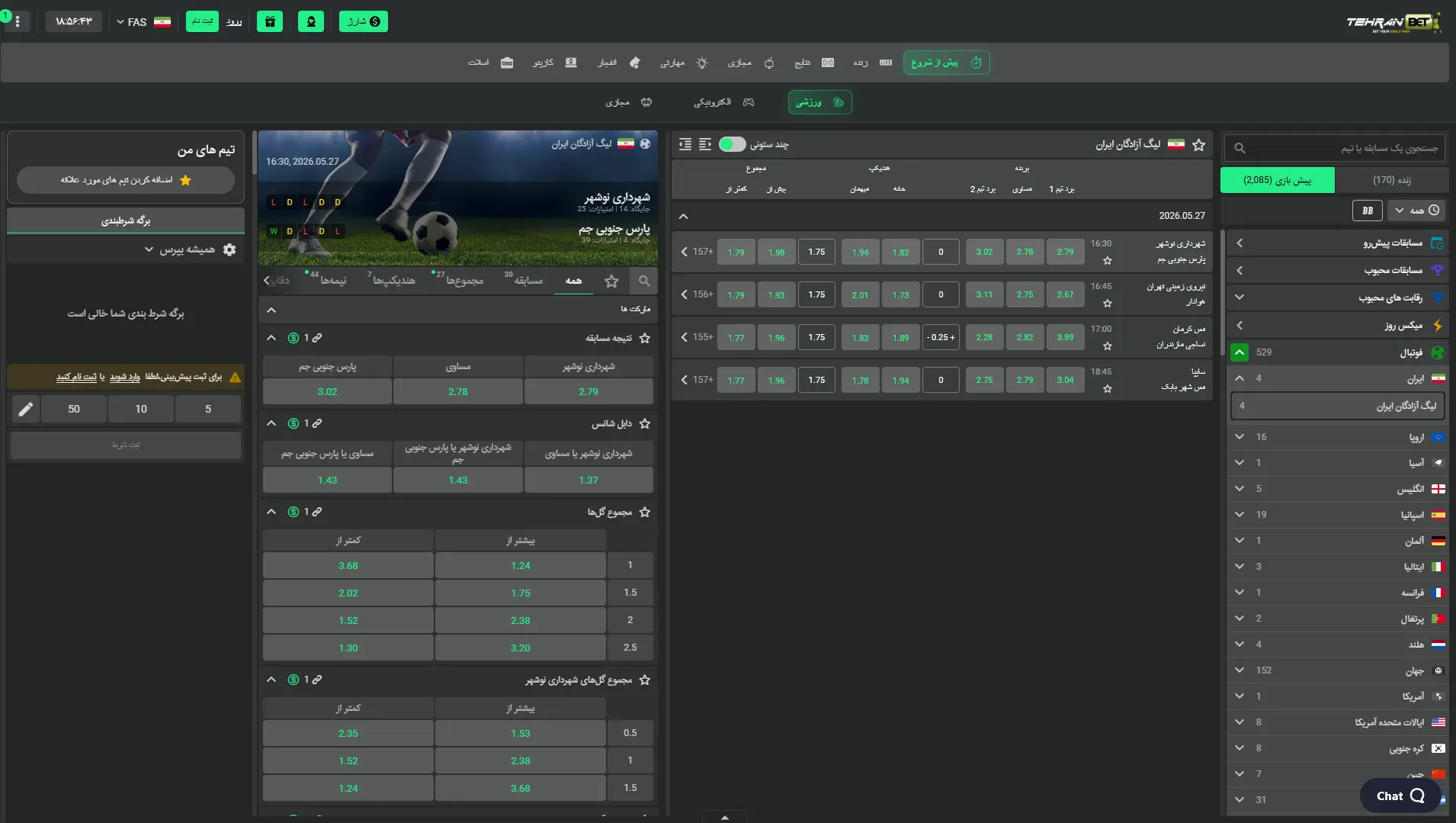Click the gift bonus icon
Viewport: 1456px width, 823px height.
270,21
